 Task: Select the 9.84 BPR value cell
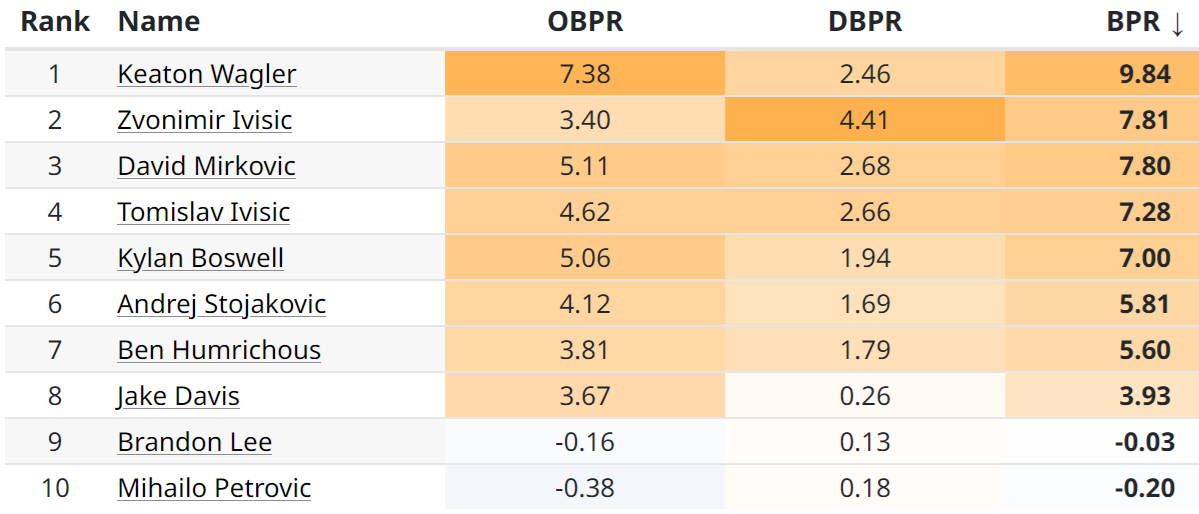[x=1144, y=74]
